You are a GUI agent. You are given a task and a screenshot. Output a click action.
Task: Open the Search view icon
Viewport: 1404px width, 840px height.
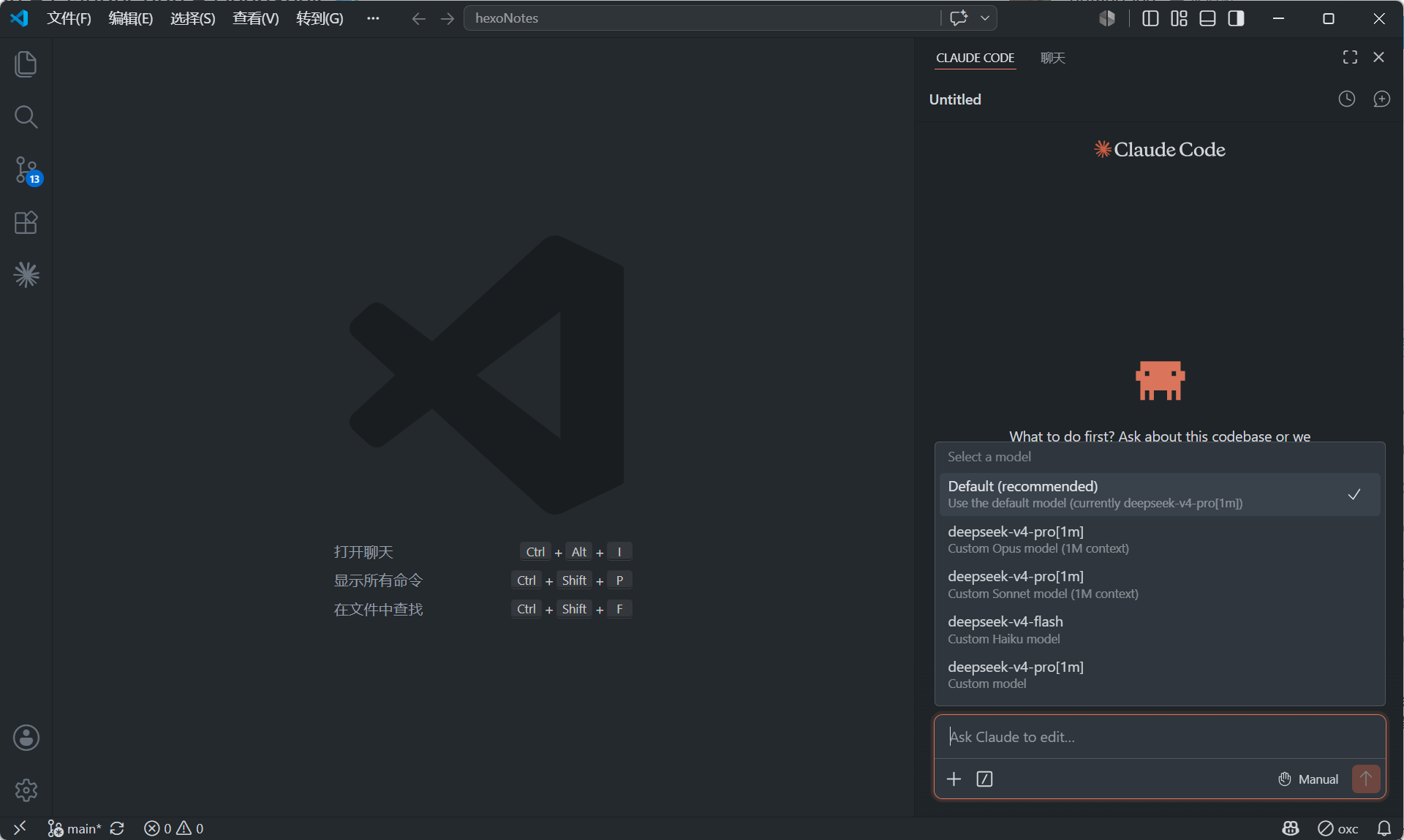click(x=26, y=117)
